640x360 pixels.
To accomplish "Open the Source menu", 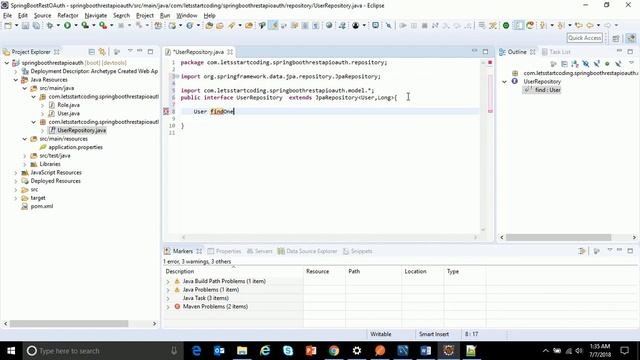I will point(42,16).
